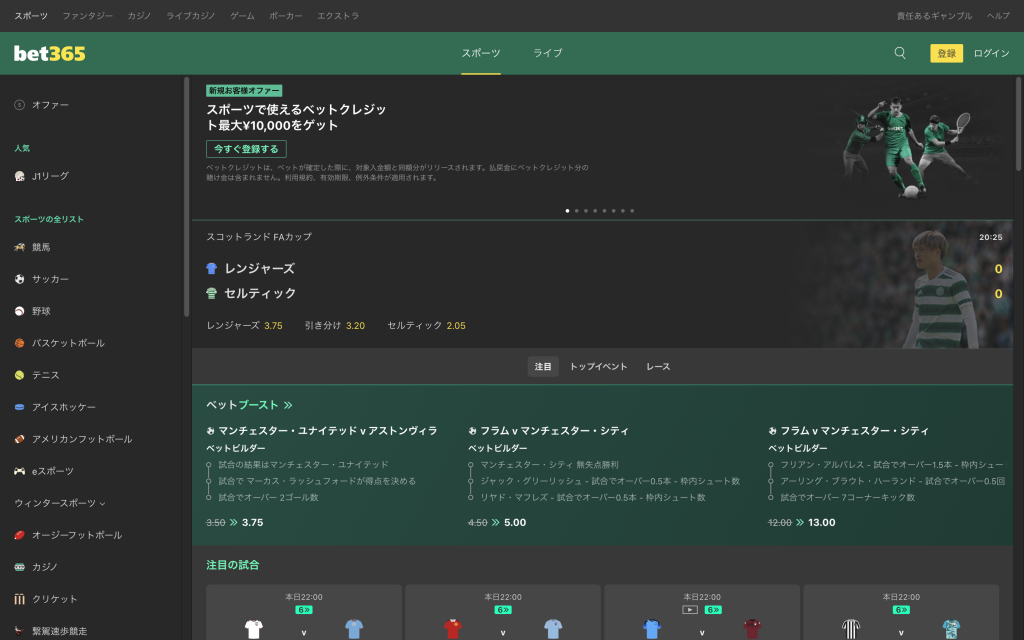Image resolution: width=1024 pixels, height=640 pixels.
Task: Go to the second banner carousel dot
Action: click(x=577, y=211)
